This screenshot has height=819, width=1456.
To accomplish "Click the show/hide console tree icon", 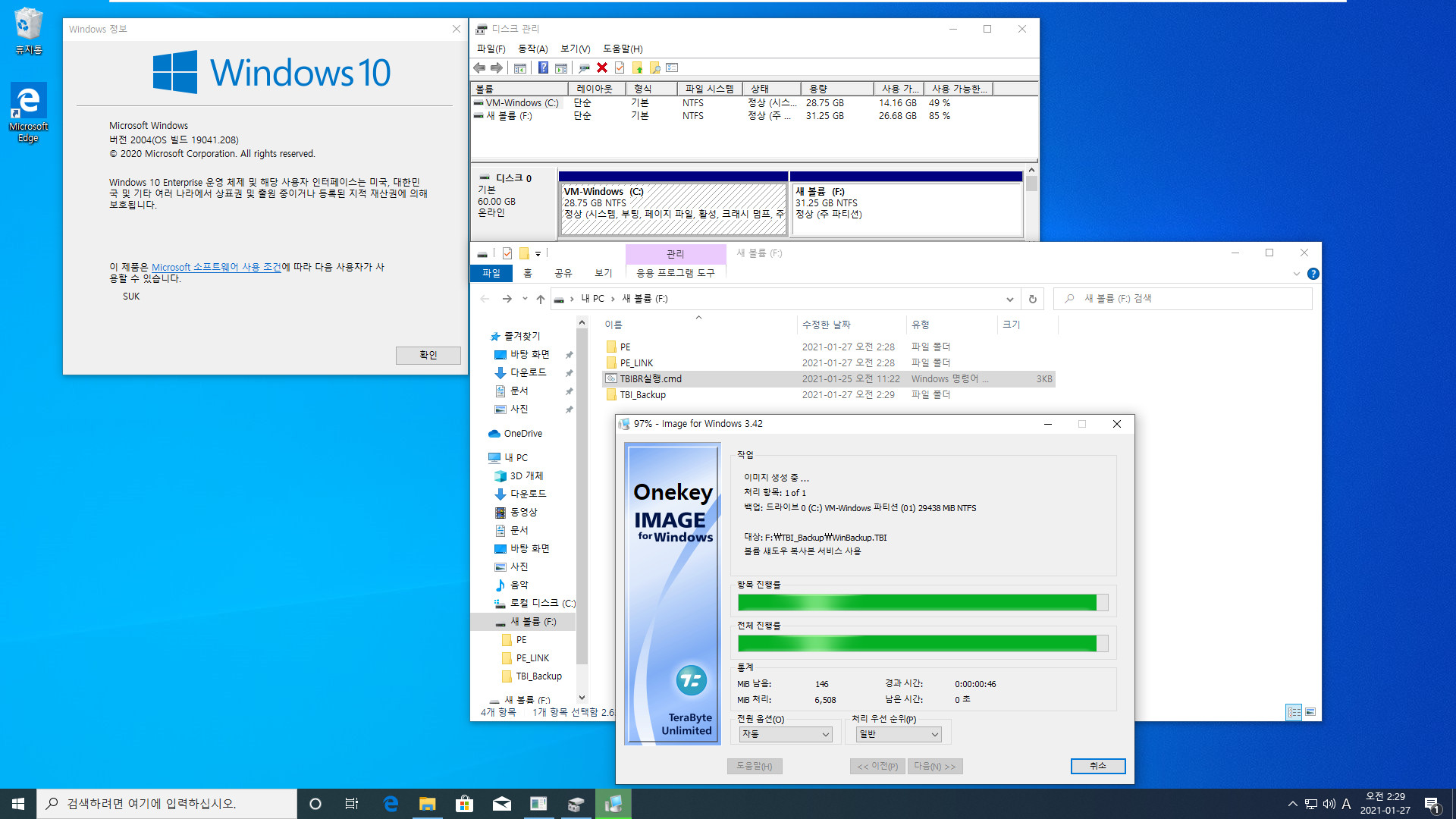I will pyautogui.click(x=520, y=68).
